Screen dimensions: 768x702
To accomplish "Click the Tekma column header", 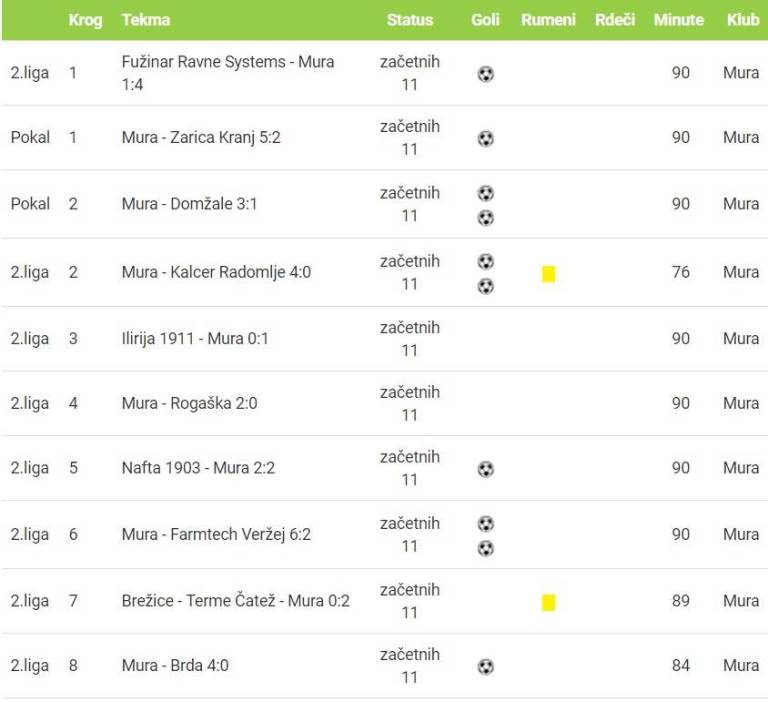I will [145, 20].
